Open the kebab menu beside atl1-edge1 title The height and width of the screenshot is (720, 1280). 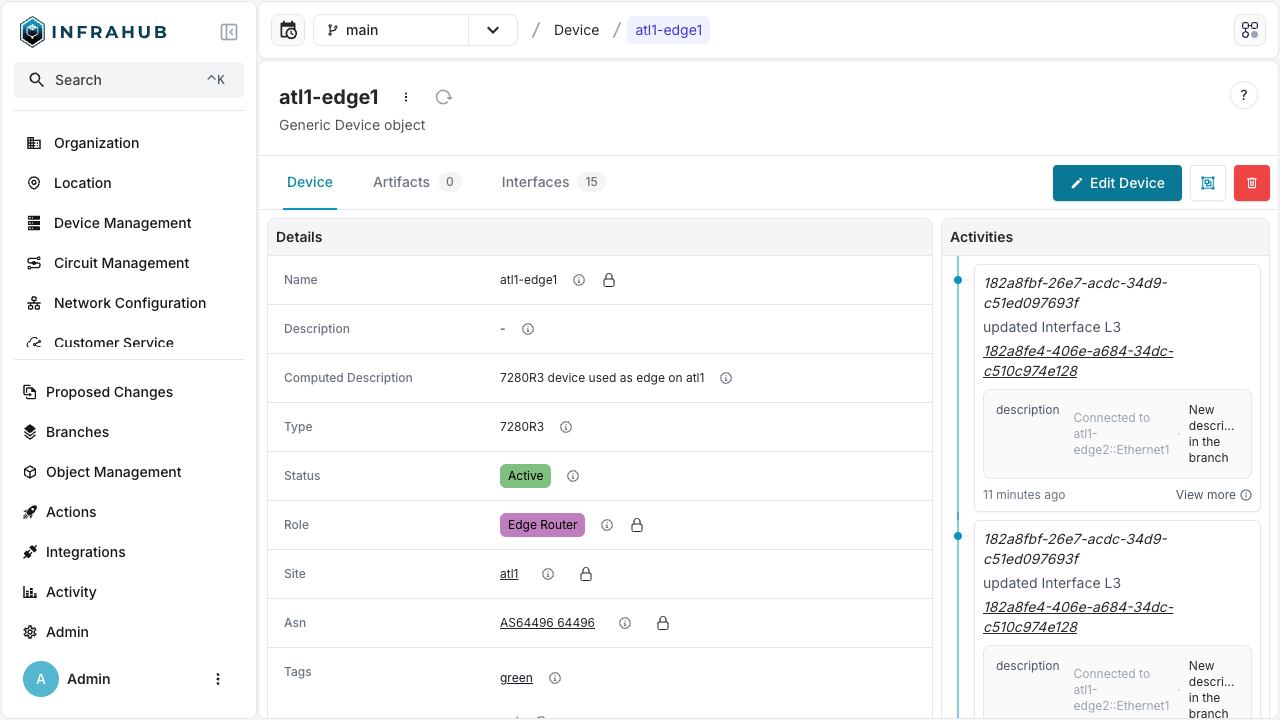pos(406,97)
